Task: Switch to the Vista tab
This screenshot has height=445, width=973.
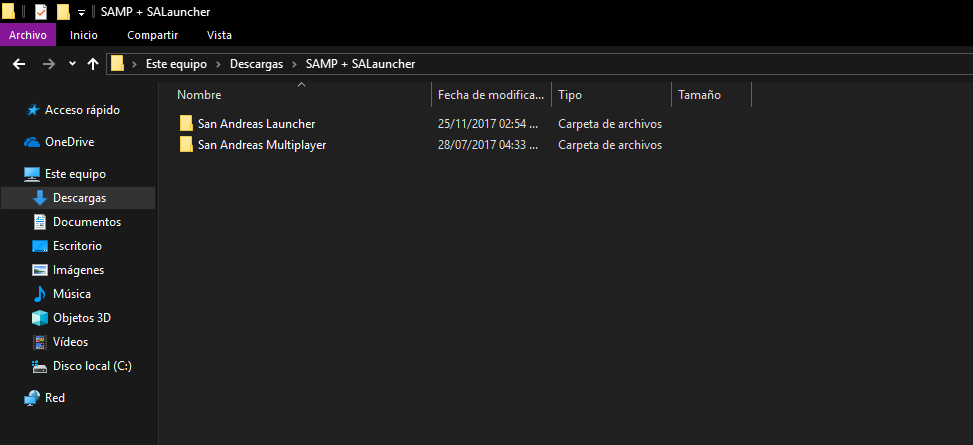Action: pyautogui.click(x=220, y=35)
